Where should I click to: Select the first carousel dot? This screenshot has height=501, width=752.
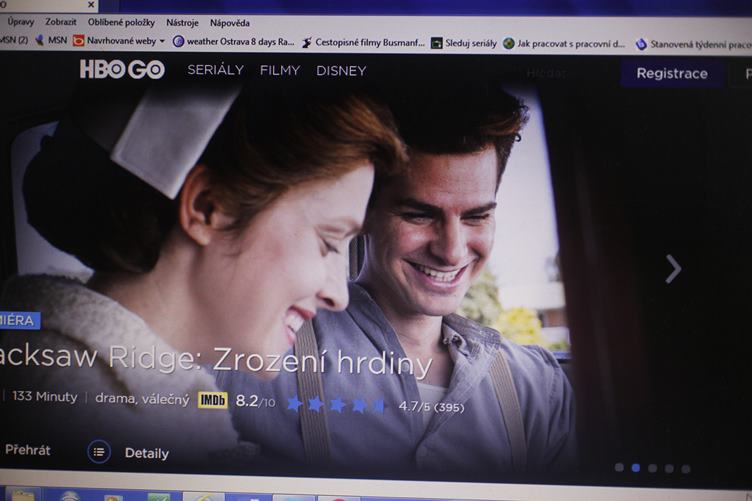point(619,467)
